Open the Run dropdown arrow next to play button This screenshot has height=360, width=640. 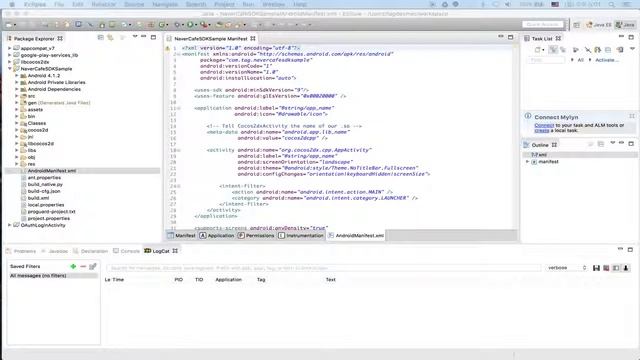pos(195,25)
